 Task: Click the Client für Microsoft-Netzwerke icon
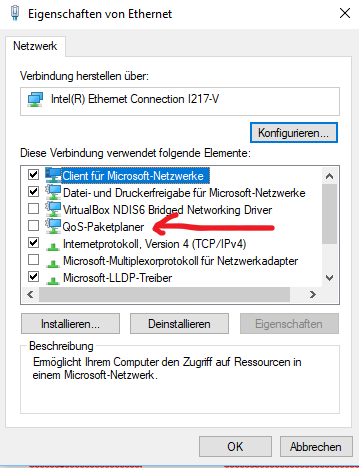[53, 175]
